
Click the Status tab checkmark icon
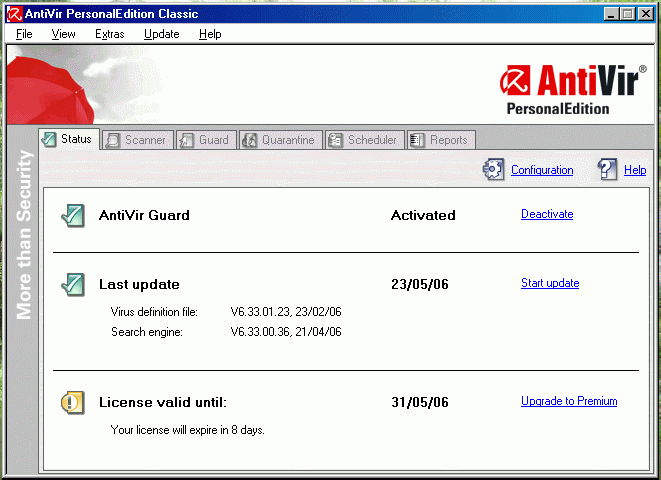(49, 139)
